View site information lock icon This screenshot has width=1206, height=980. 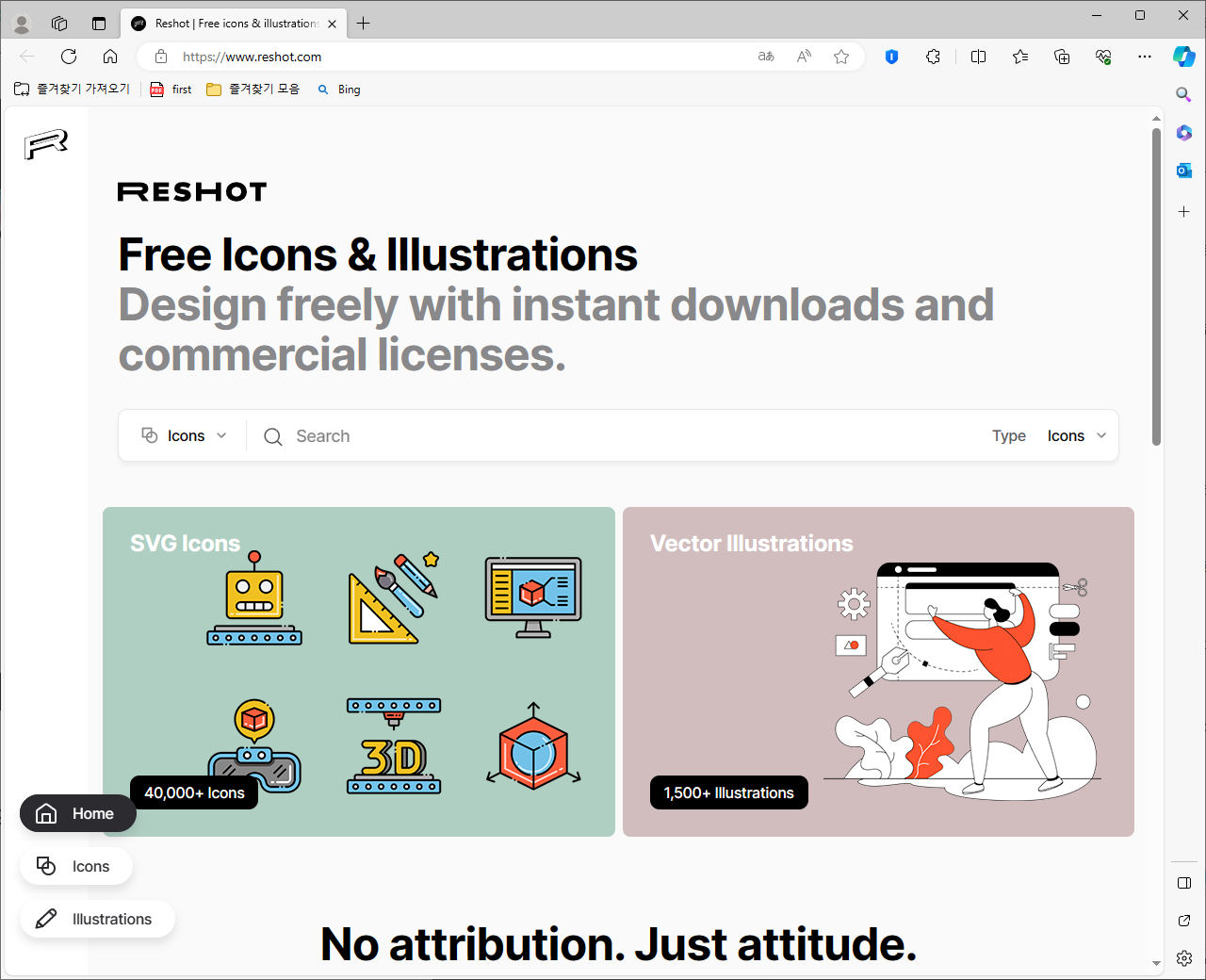[161, 57]
